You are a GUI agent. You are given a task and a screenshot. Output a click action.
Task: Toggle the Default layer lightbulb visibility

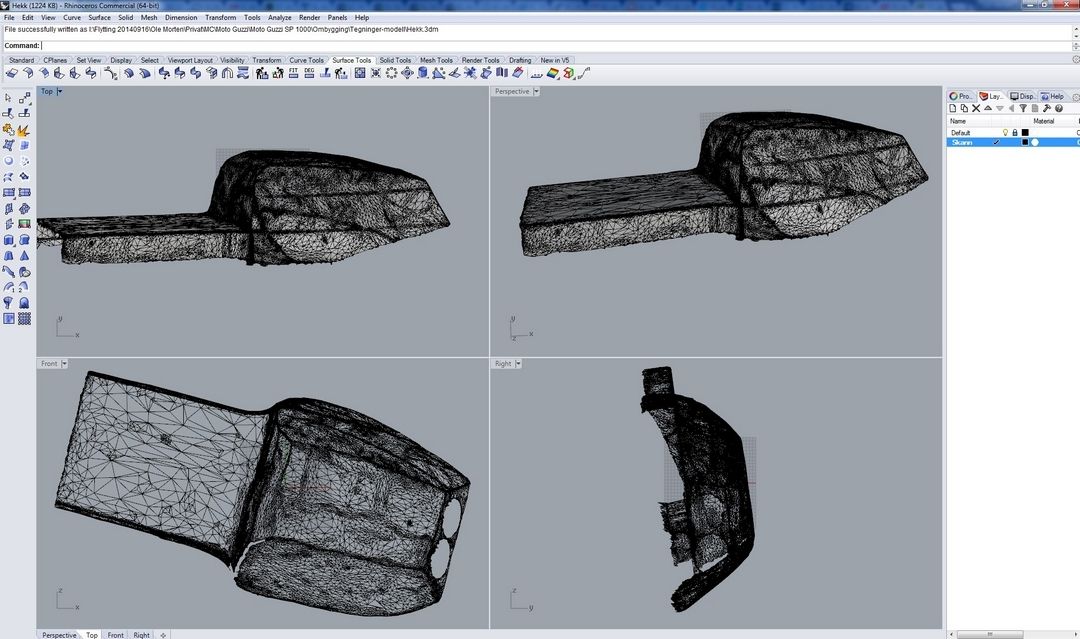tap(1005, 132)
